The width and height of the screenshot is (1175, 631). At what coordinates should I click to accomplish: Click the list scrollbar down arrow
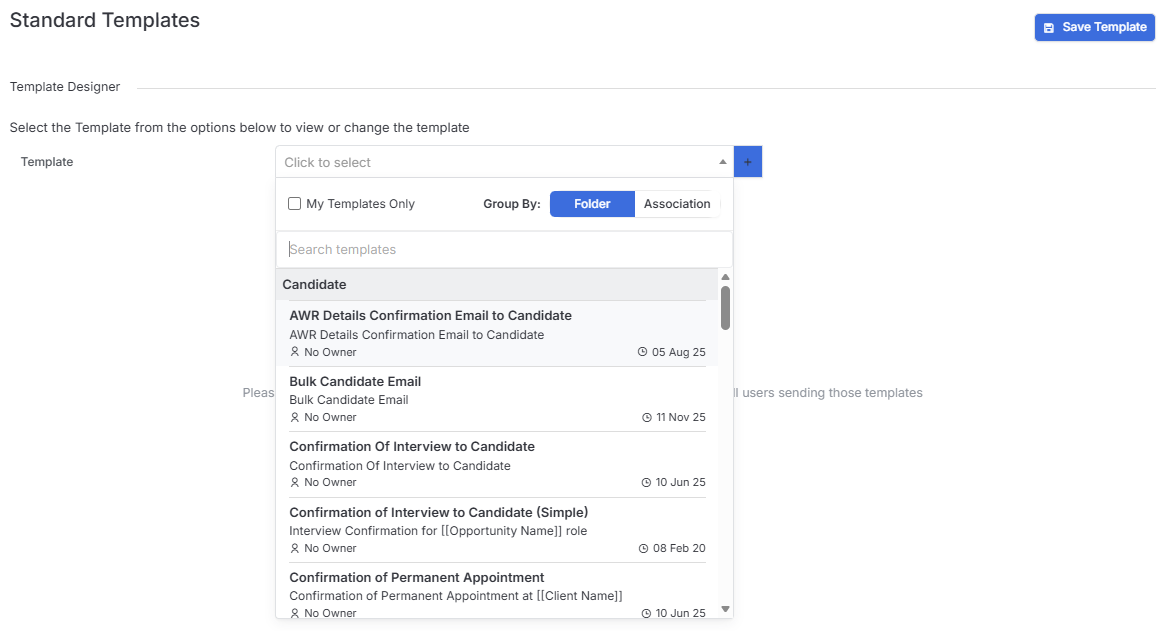pos(725,609)
